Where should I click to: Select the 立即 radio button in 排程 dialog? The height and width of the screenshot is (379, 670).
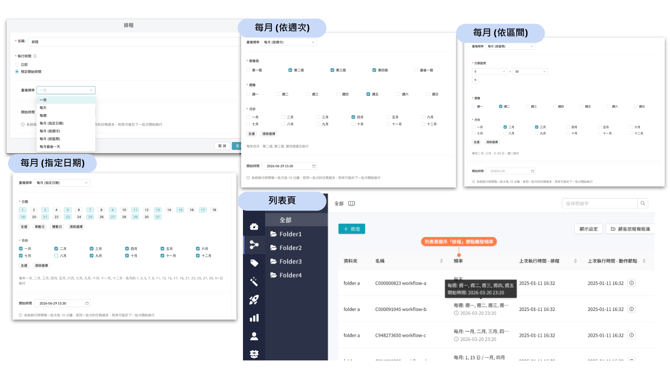17,65
